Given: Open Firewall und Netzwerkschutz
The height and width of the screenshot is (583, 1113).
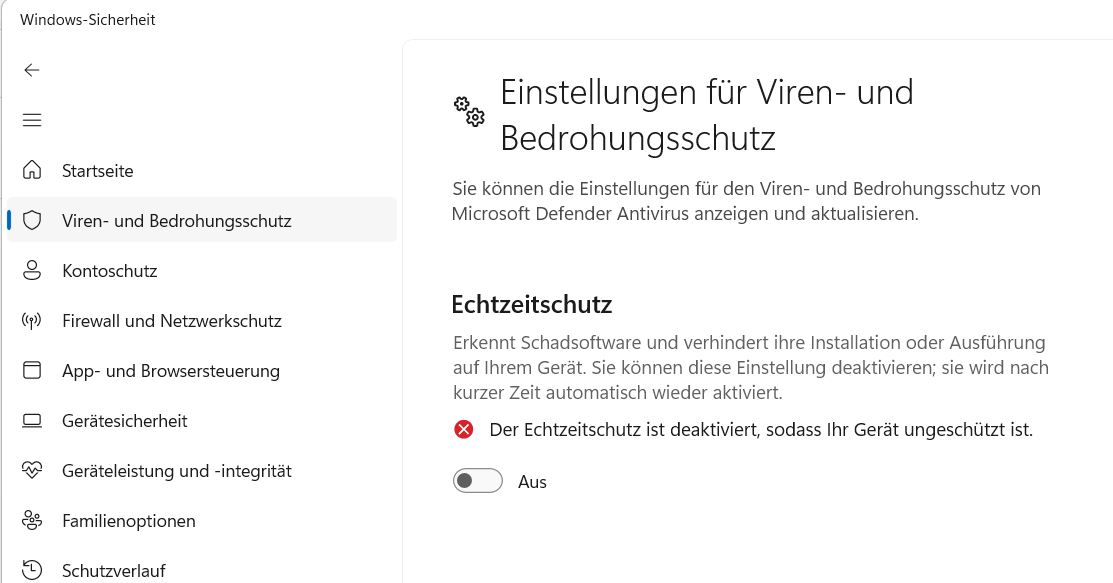Looking at the screenshot, I should click(x=171, y=321).
